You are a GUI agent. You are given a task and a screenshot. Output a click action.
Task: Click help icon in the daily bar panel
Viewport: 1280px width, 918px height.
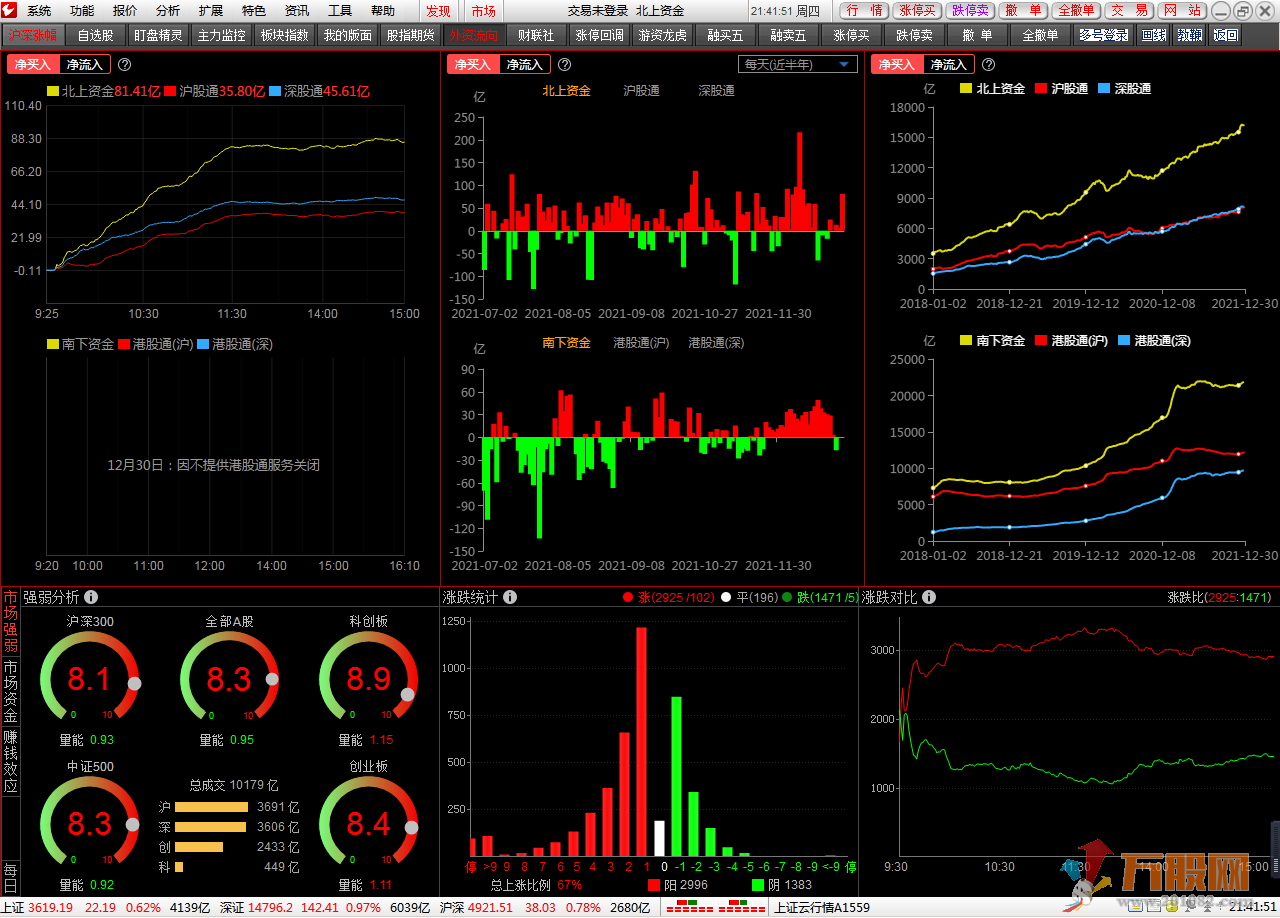(x=565, y=64)
